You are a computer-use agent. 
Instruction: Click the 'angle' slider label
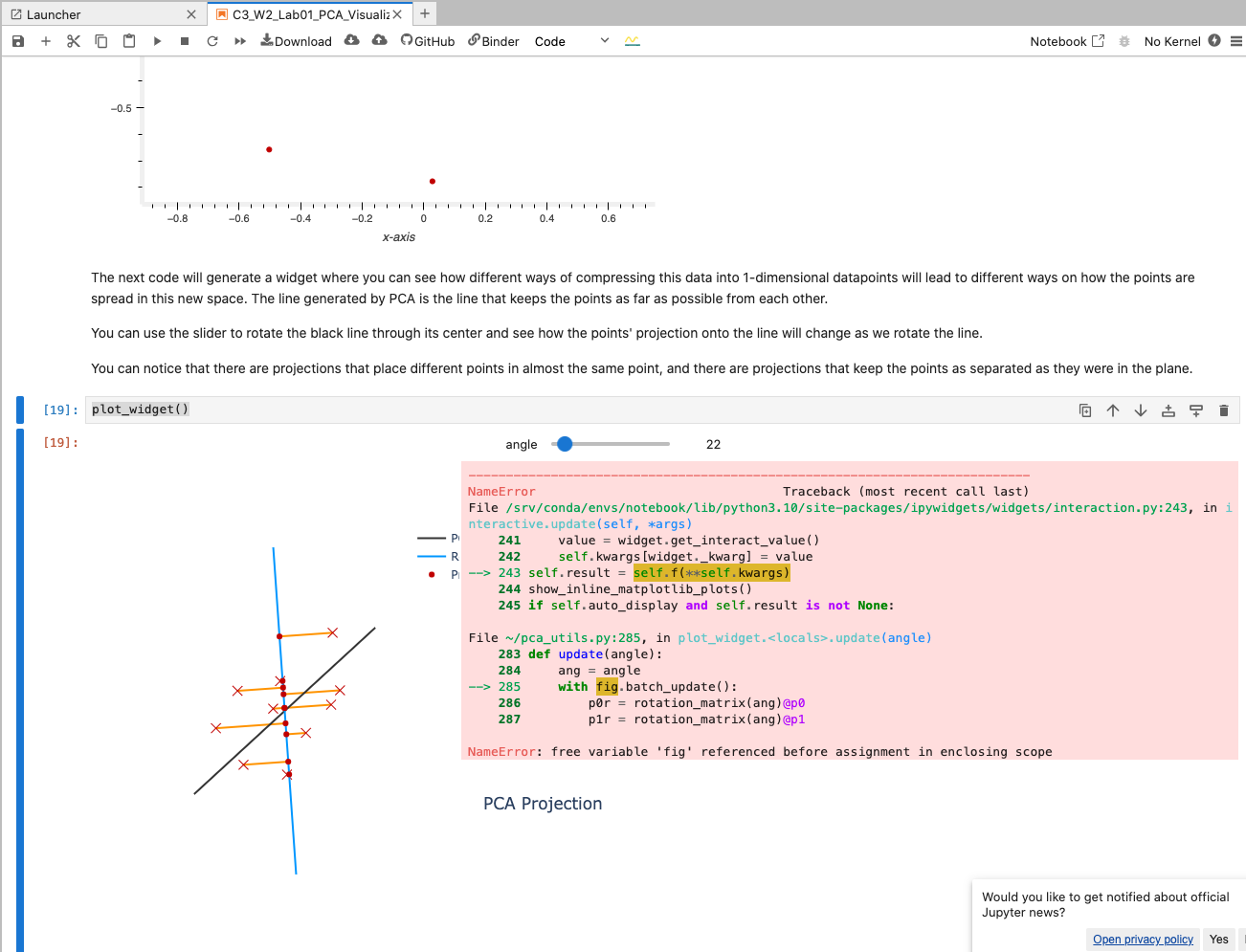click(522, 445)
